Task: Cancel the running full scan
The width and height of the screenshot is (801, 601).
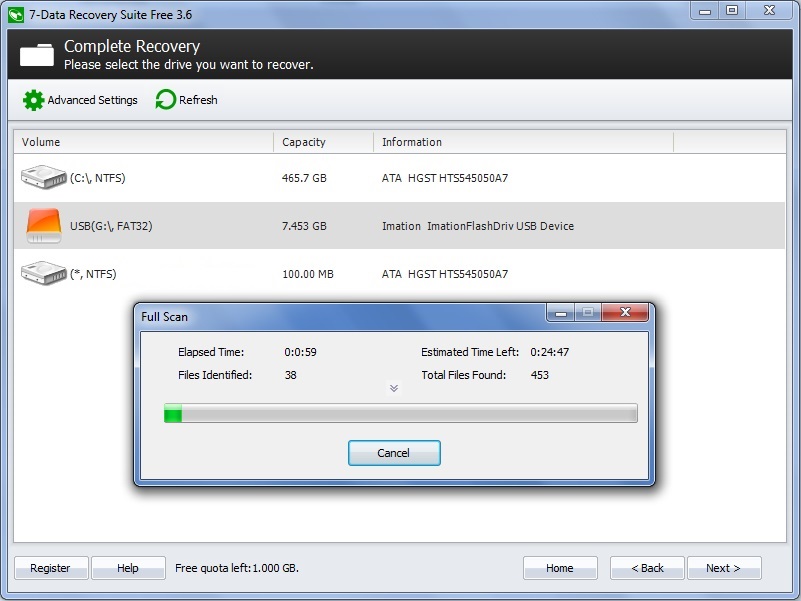Action: point(393,452)
